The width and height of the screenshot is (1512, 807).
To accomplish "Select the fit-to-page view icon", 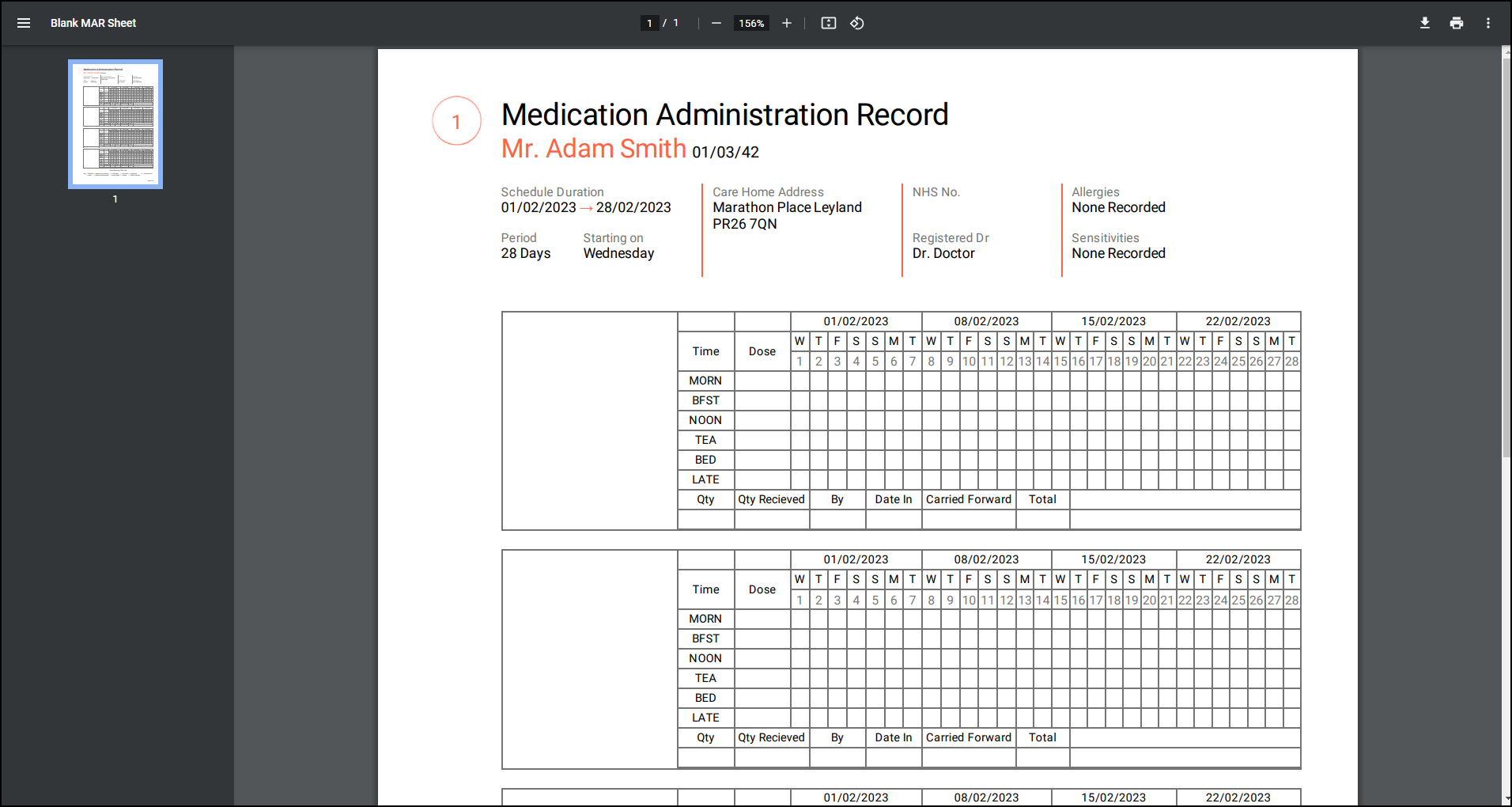I will 828,23.
